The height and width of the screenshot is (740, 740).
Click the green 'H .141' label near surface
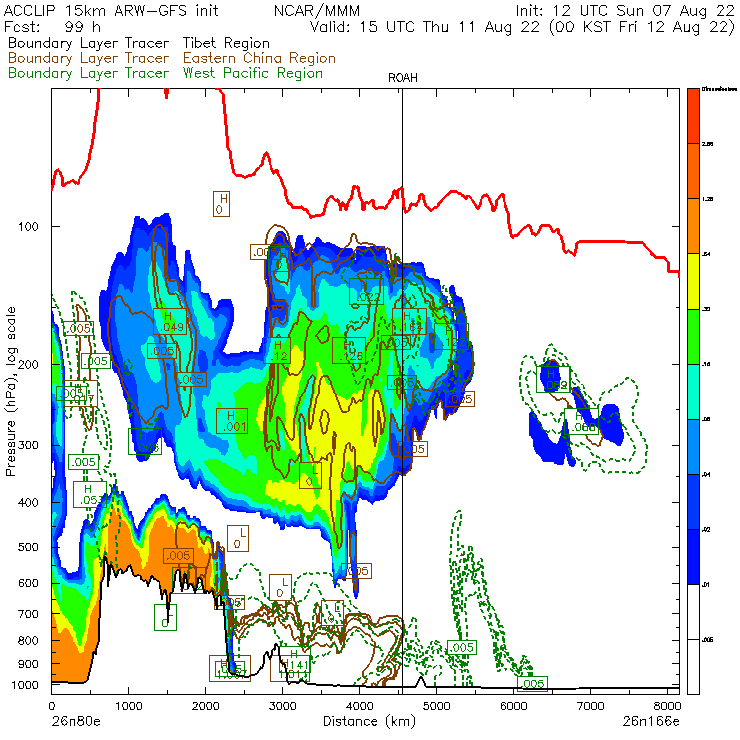[294, 659]
